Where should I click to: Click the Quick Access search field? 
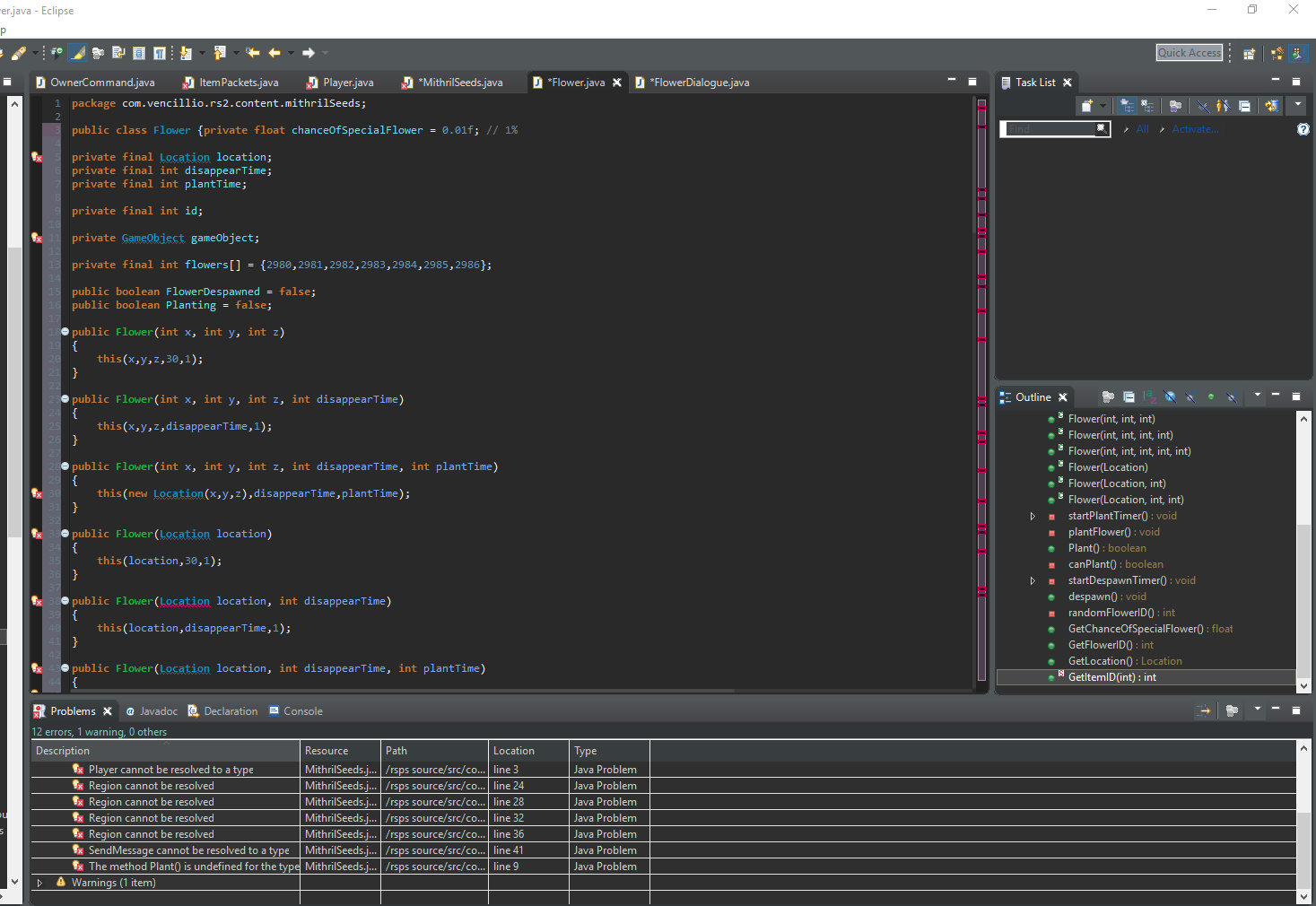click(x=1189, y=53)
